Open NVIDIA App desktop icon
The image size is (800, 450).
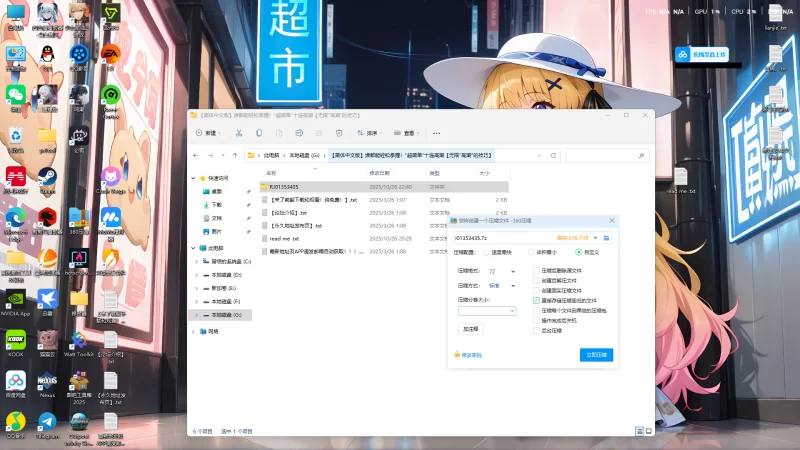[x=16, y=300]
